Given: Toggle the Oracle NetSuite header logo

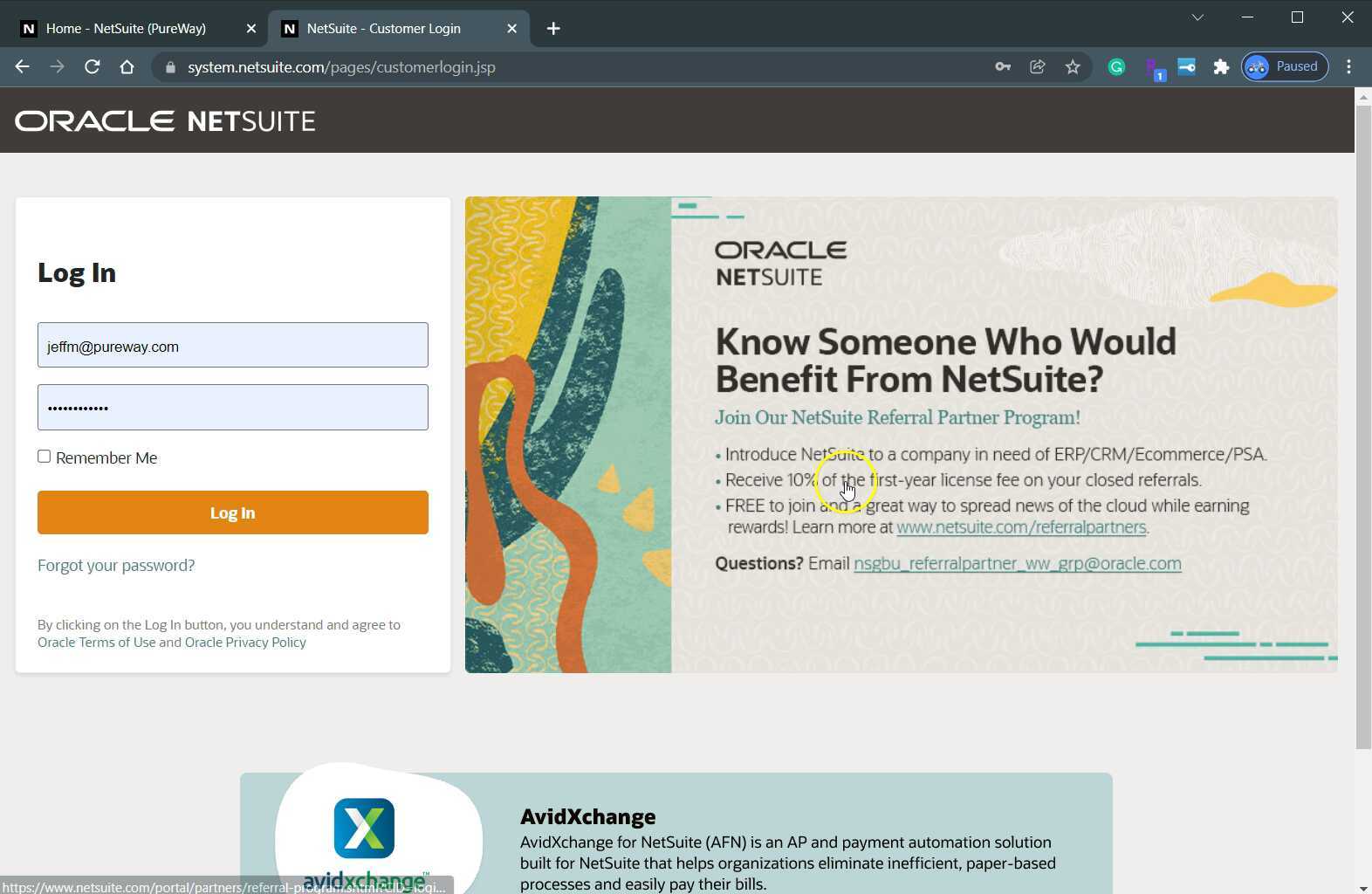Looking at the screenshot, I should pos(165,120).
